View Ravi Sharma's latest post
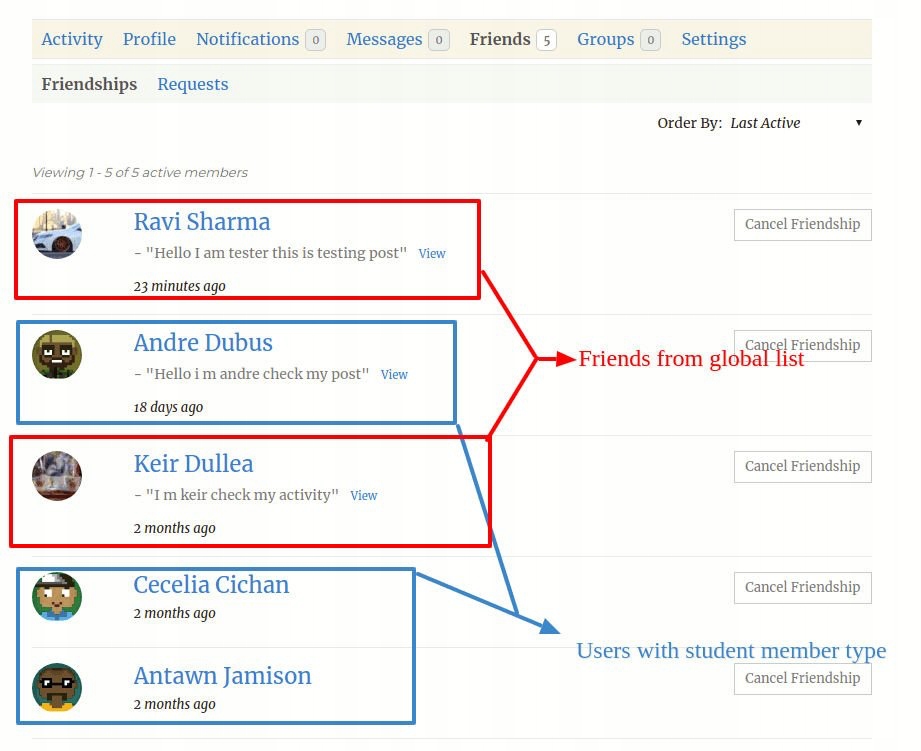The width and height of the screenshot is (921, 751). coord(432,254)
